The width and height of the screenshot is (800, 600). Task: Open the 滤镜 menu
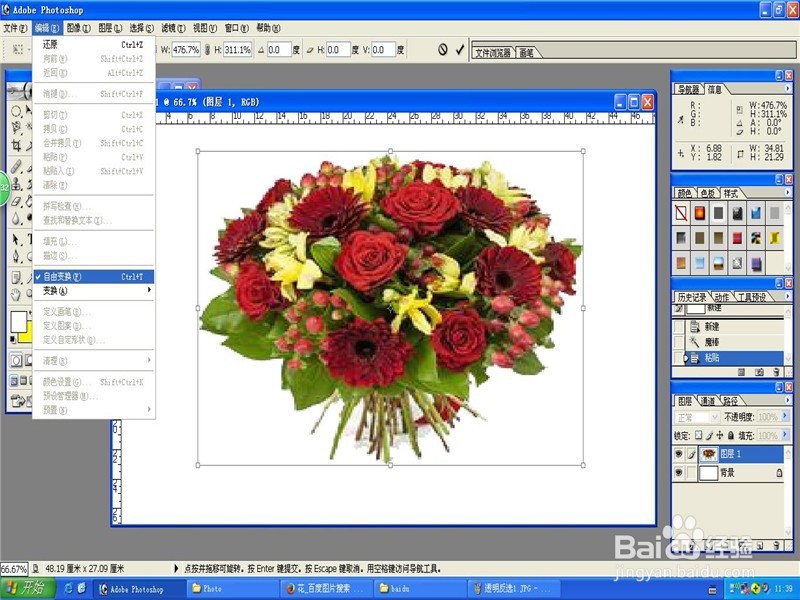173,28
